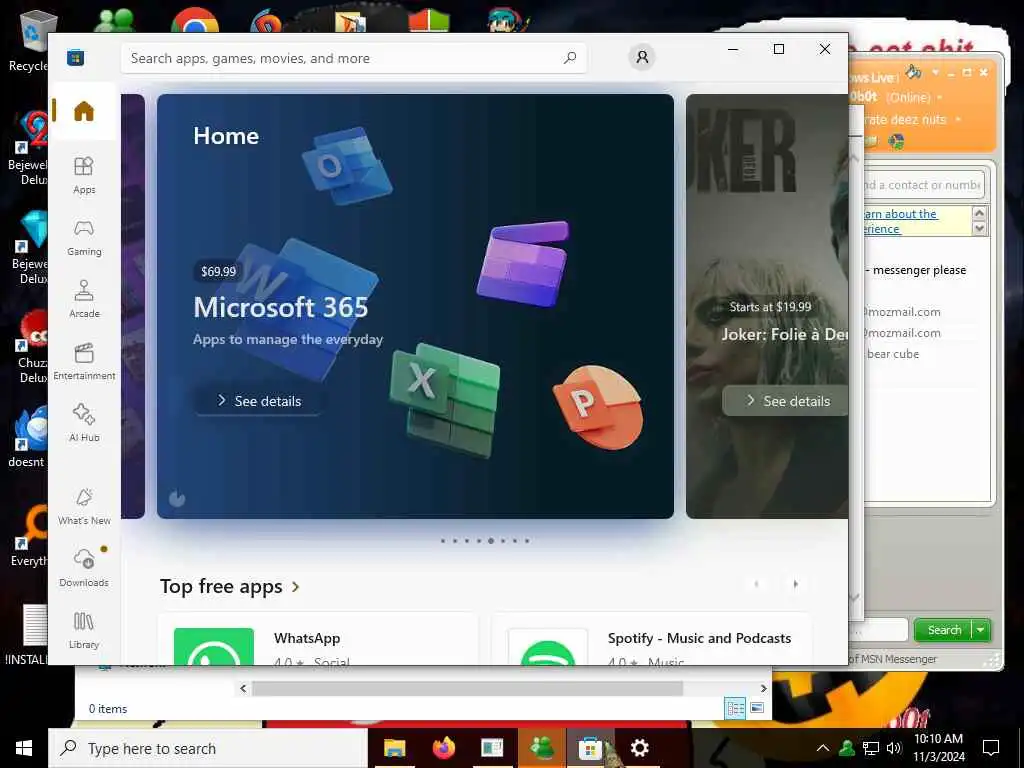Open Messenger from the taskbar

tap(541, 748)
